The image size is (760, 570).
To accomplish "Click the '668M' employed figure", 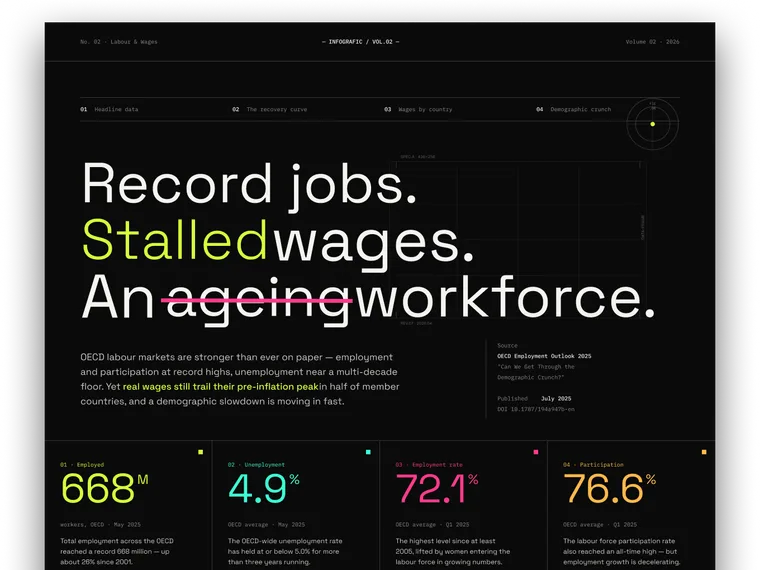I will pyautogui.click(x=105, y=488).
